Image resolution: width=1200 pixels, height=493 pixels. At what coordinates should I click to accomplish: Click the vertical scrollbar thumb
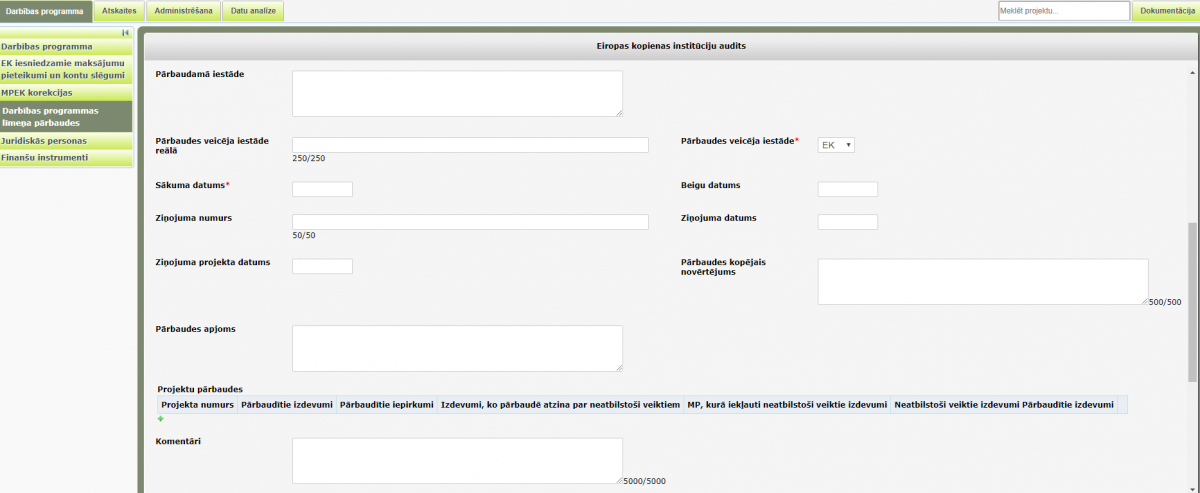tap(1191, 300)
